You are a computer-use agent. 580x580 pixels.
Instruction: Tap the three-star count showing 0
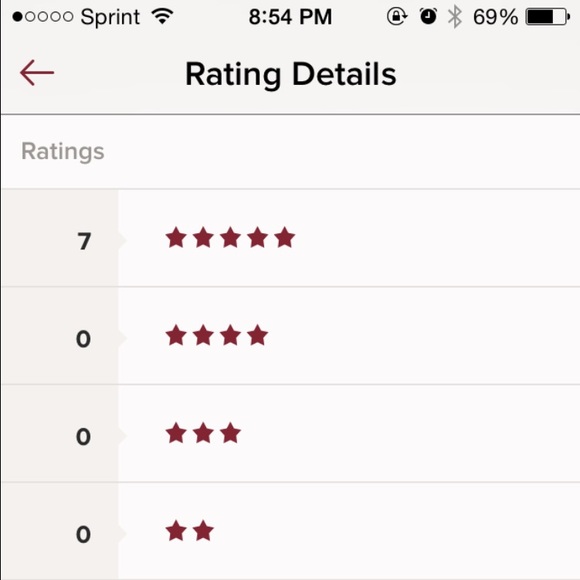tap(83, 436)
